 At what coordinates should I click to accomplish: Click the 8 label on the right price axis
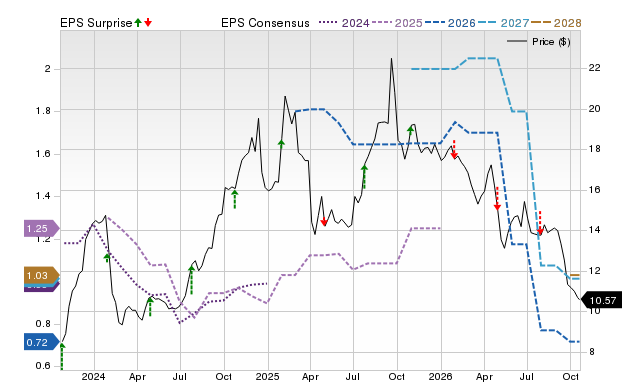(592, 352)
